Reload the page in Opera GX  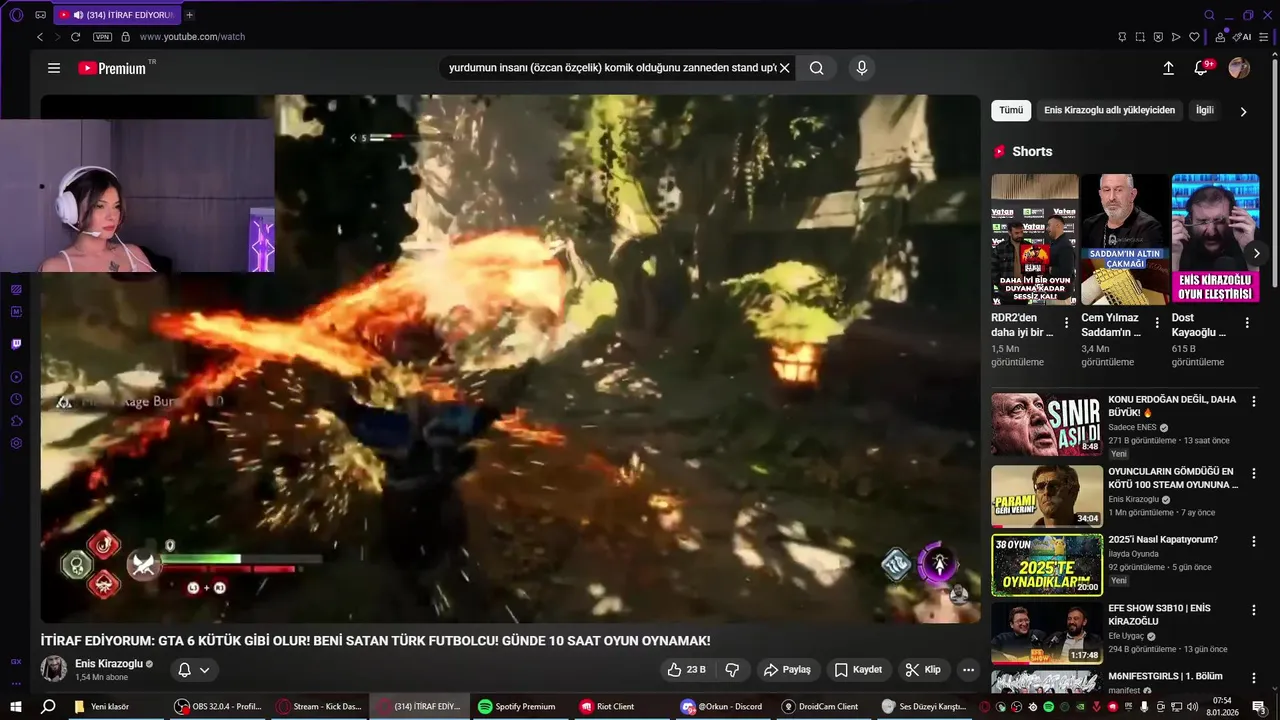(75, 37)
